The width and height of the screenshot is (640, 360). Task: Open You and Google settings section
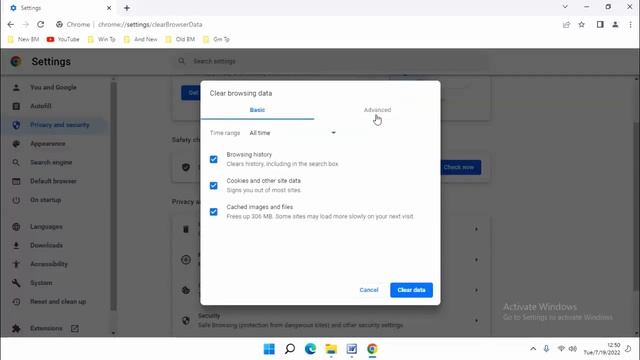tap(53, 87)
